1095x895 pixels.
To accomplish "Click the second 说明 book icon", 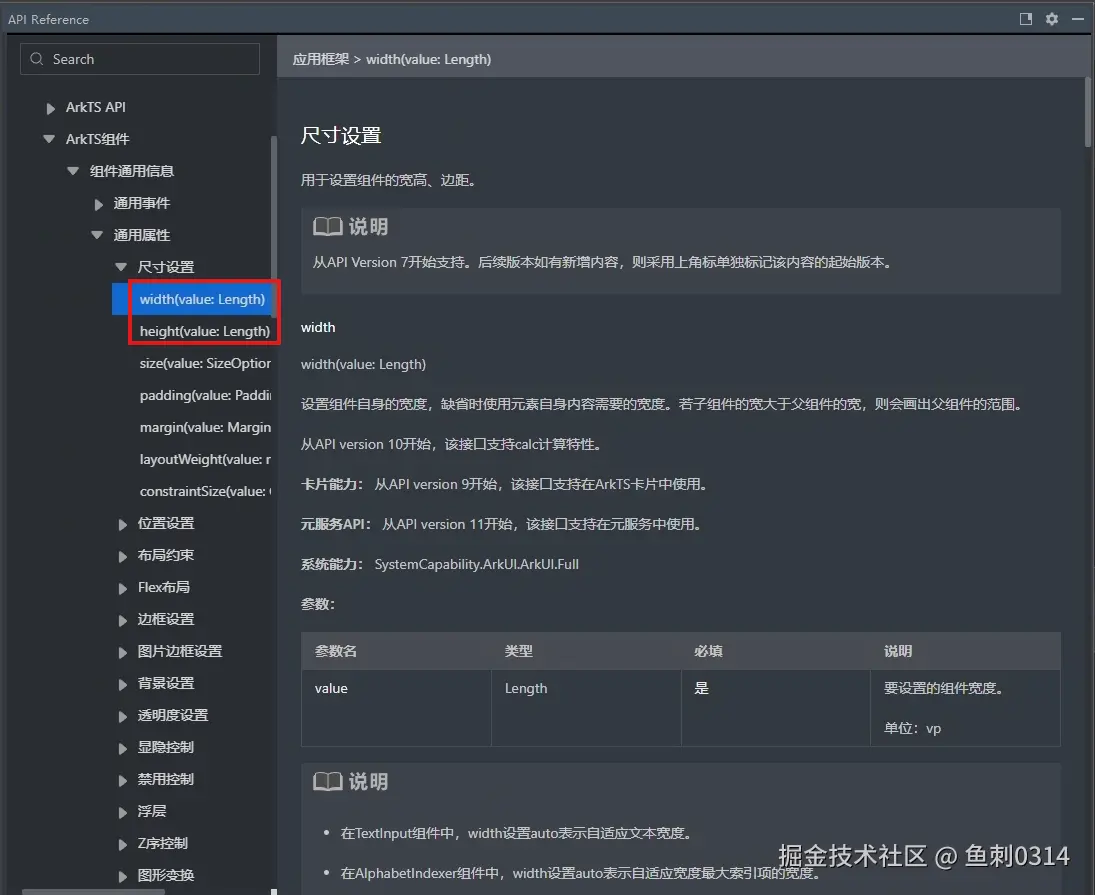I will click(327, 781).
